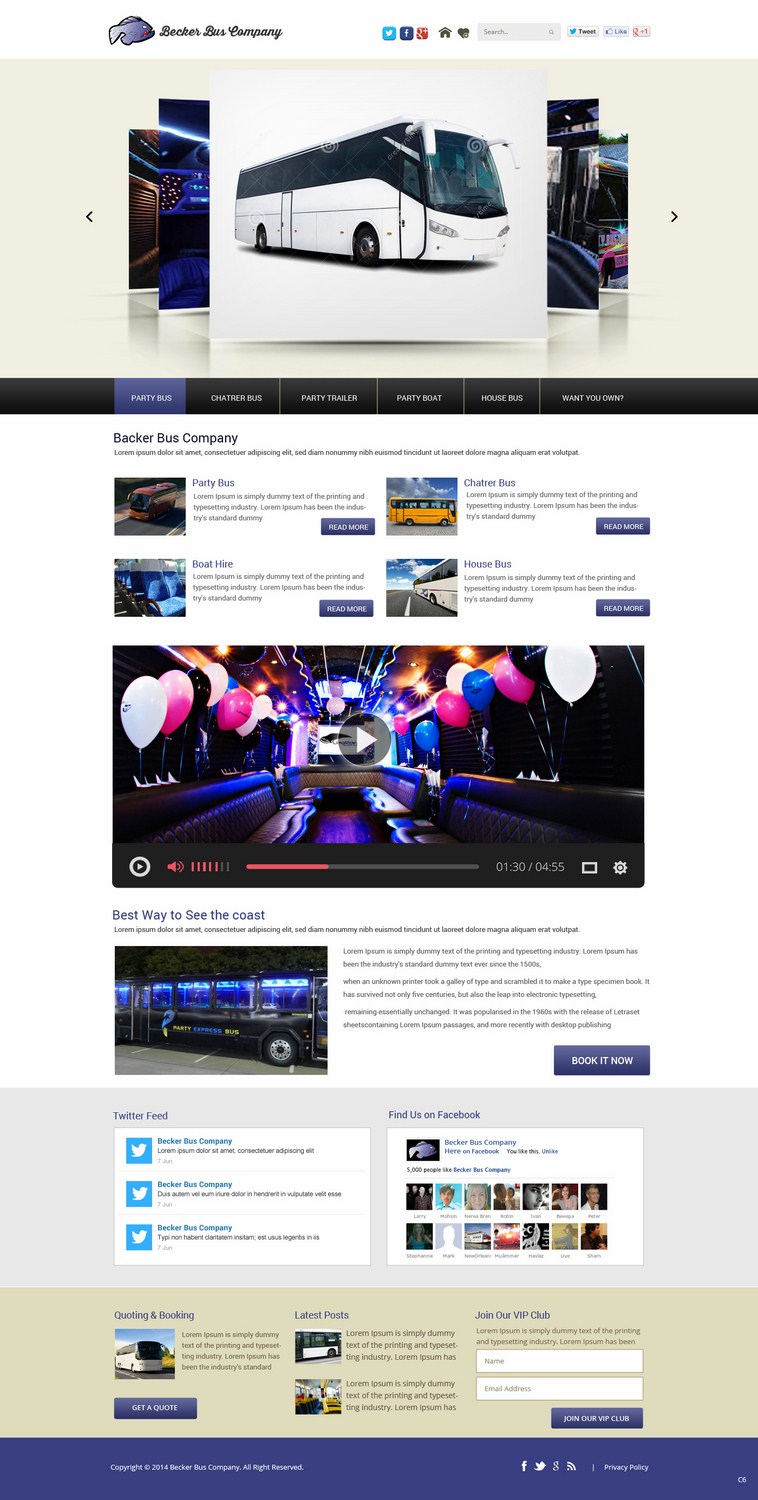Open the Boat Hire card thumbnail

tap(150, 588)
